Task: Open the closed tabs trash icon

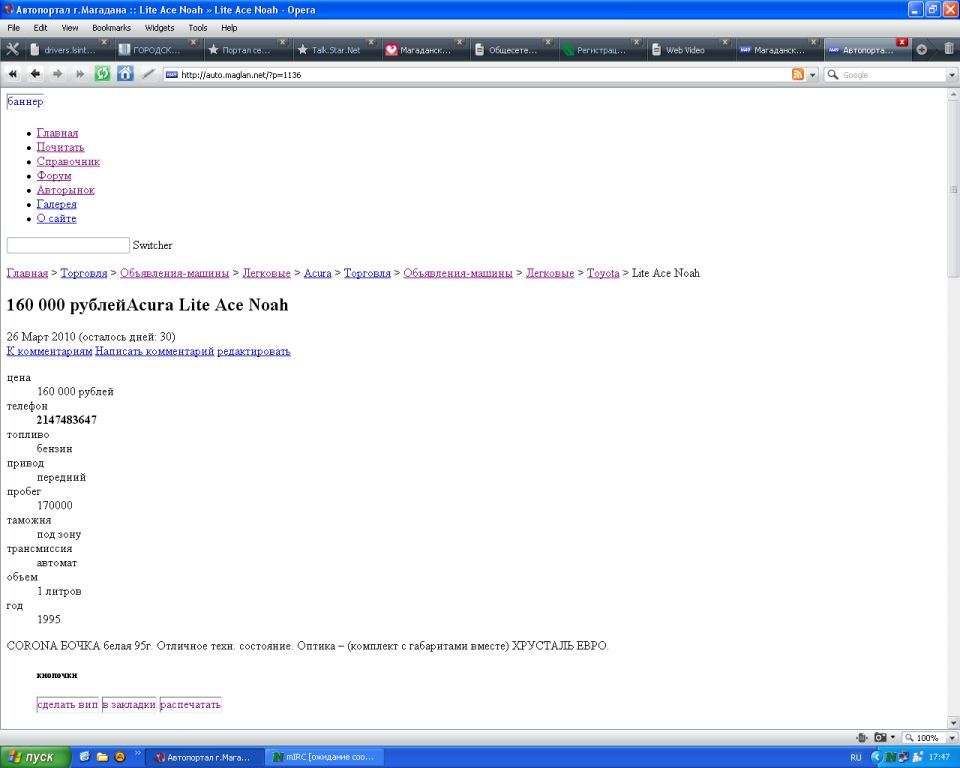Action: click(x=949, y=49)
